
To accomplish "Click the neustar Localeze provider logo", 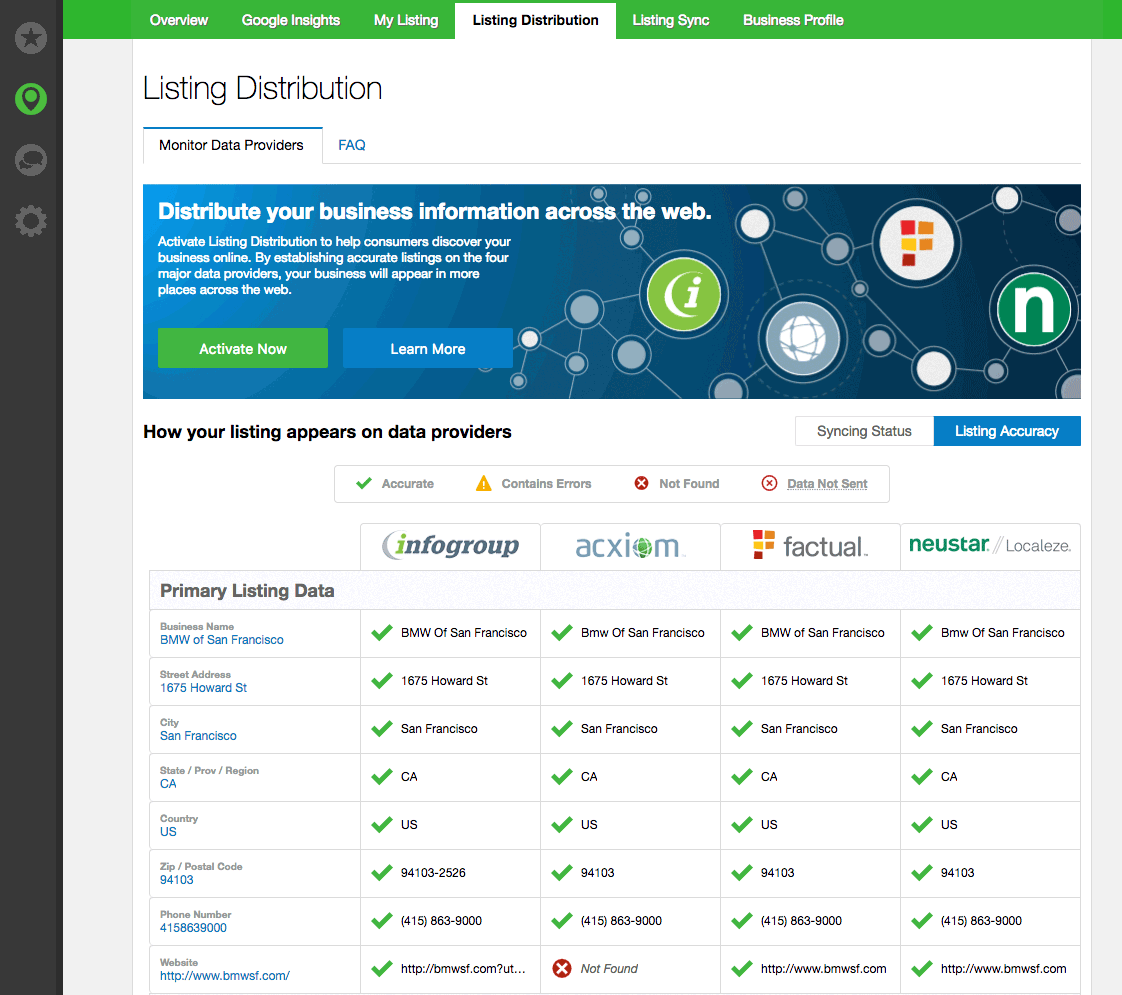I will [x=990, y=545].
